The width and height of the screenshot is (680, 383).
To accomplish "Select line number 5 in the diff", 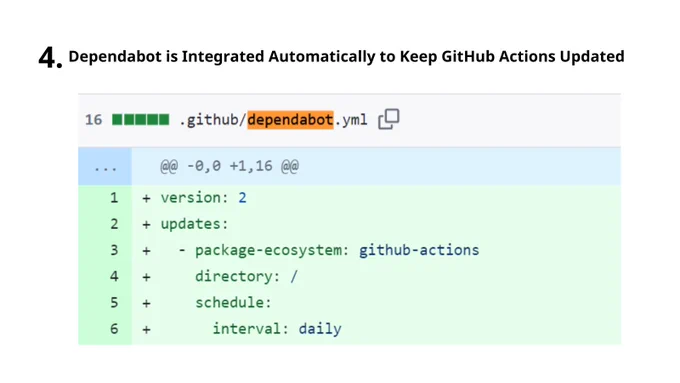I will coord(114,302).
